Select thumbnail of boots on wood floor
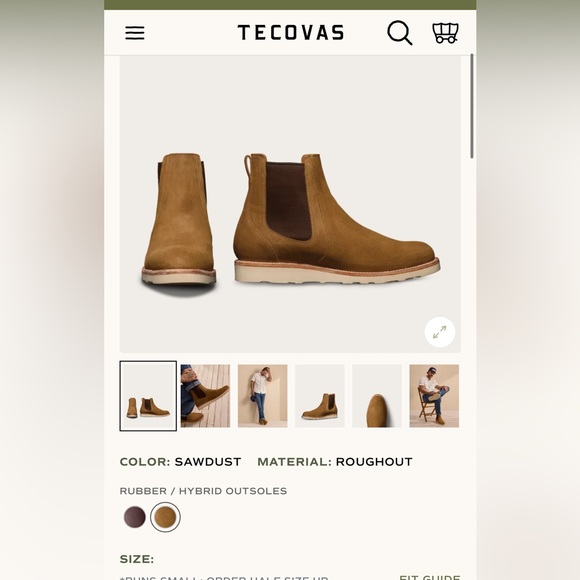Image resolution: width=580 pixels, height=580 pixels. pyautogui.click(x=205, y=396)
